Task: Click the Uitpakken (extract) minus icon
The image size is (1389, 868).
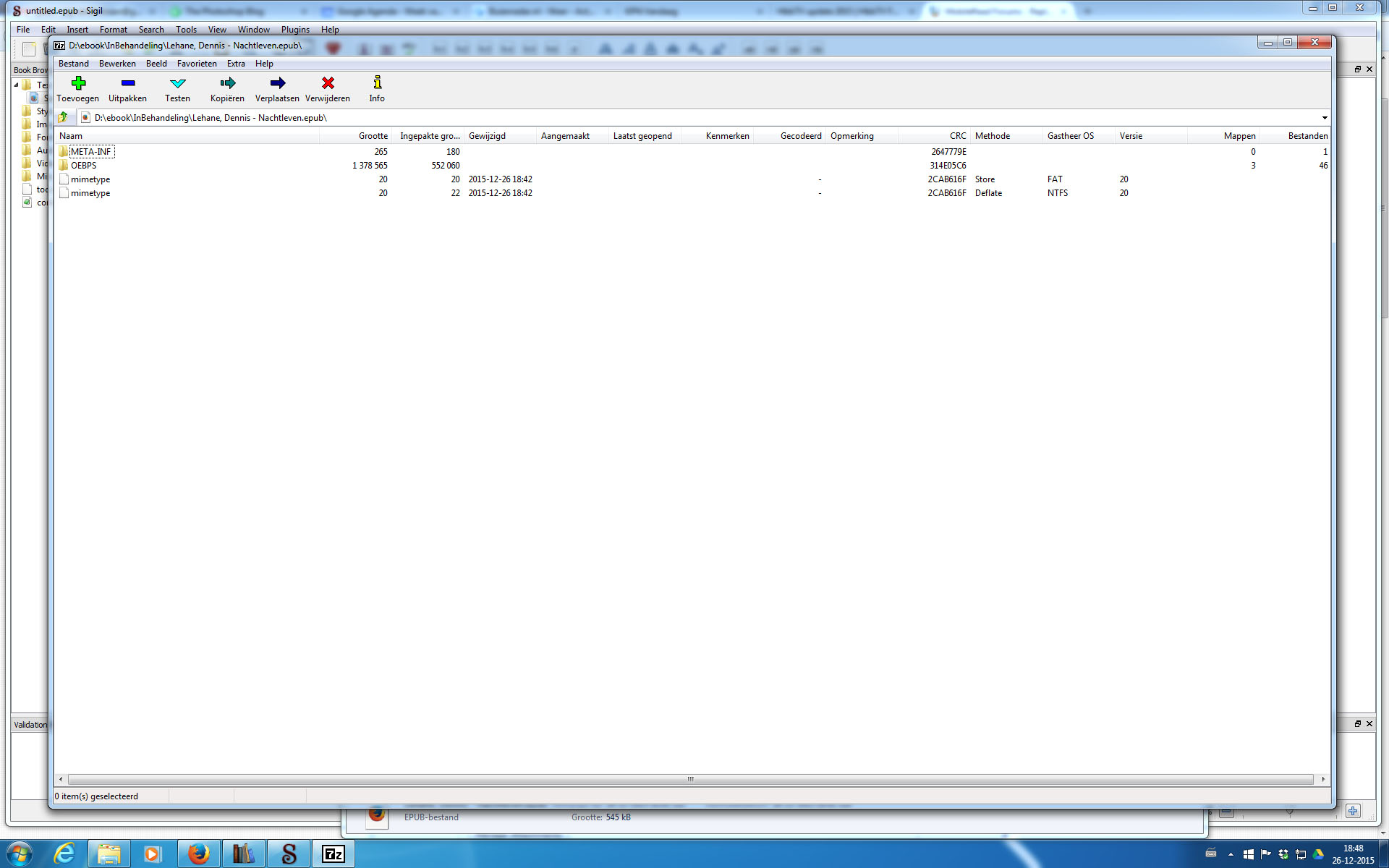Action: (x=127, y=83)
